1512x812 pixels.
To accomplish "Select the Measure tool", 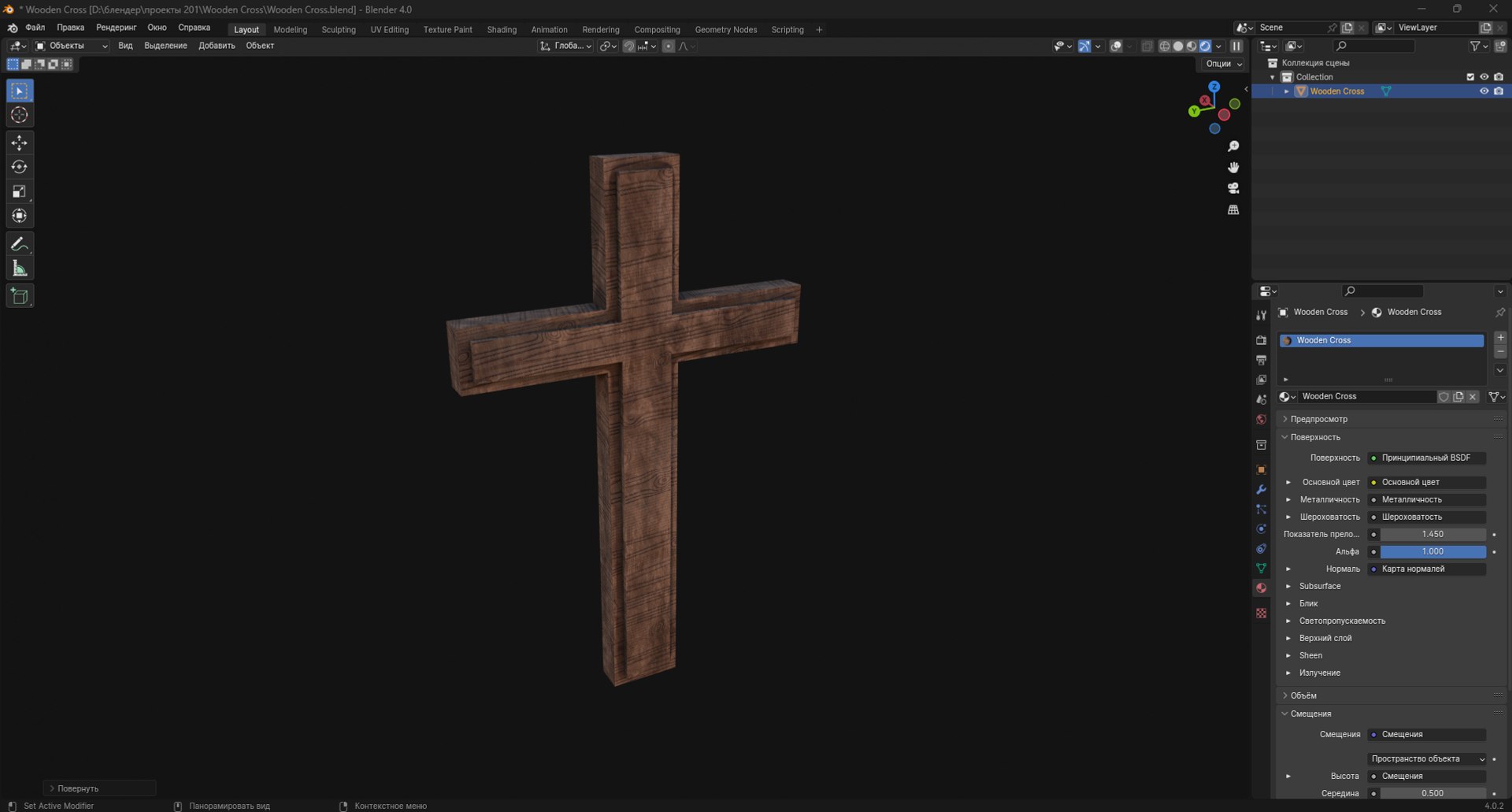I will click(x=20, y=269).
